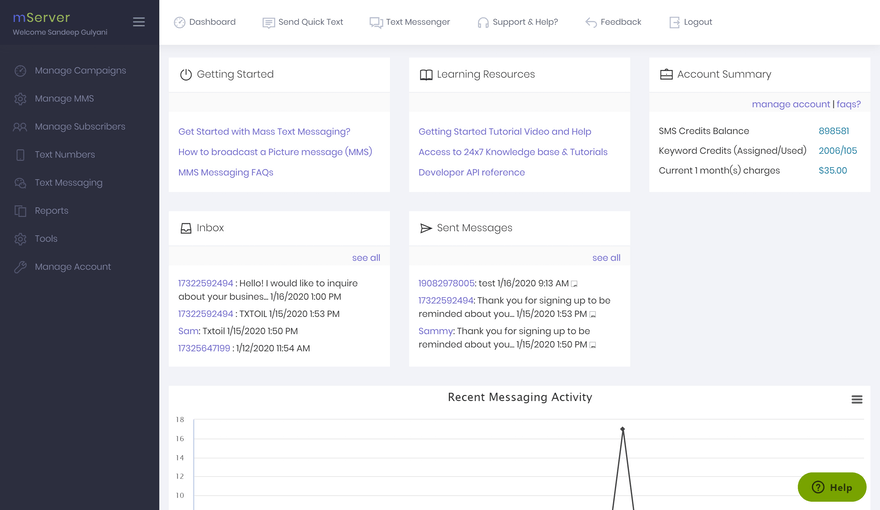Screen dimensions: 880x510
Task: Click see all in Inbox panel
Action: coord(366,258)
